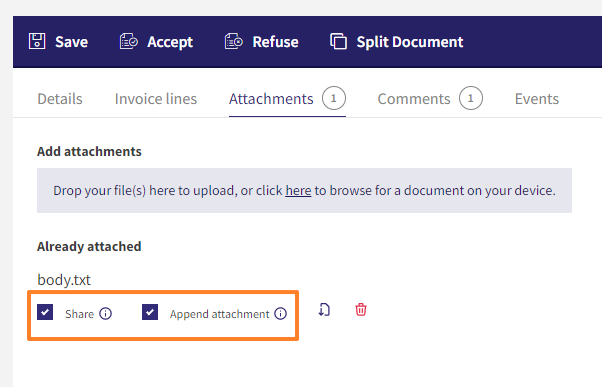This screenshot has height=387, width=602.
Task: Click the "here" link to browse files
Action: [x=298, y=190]
